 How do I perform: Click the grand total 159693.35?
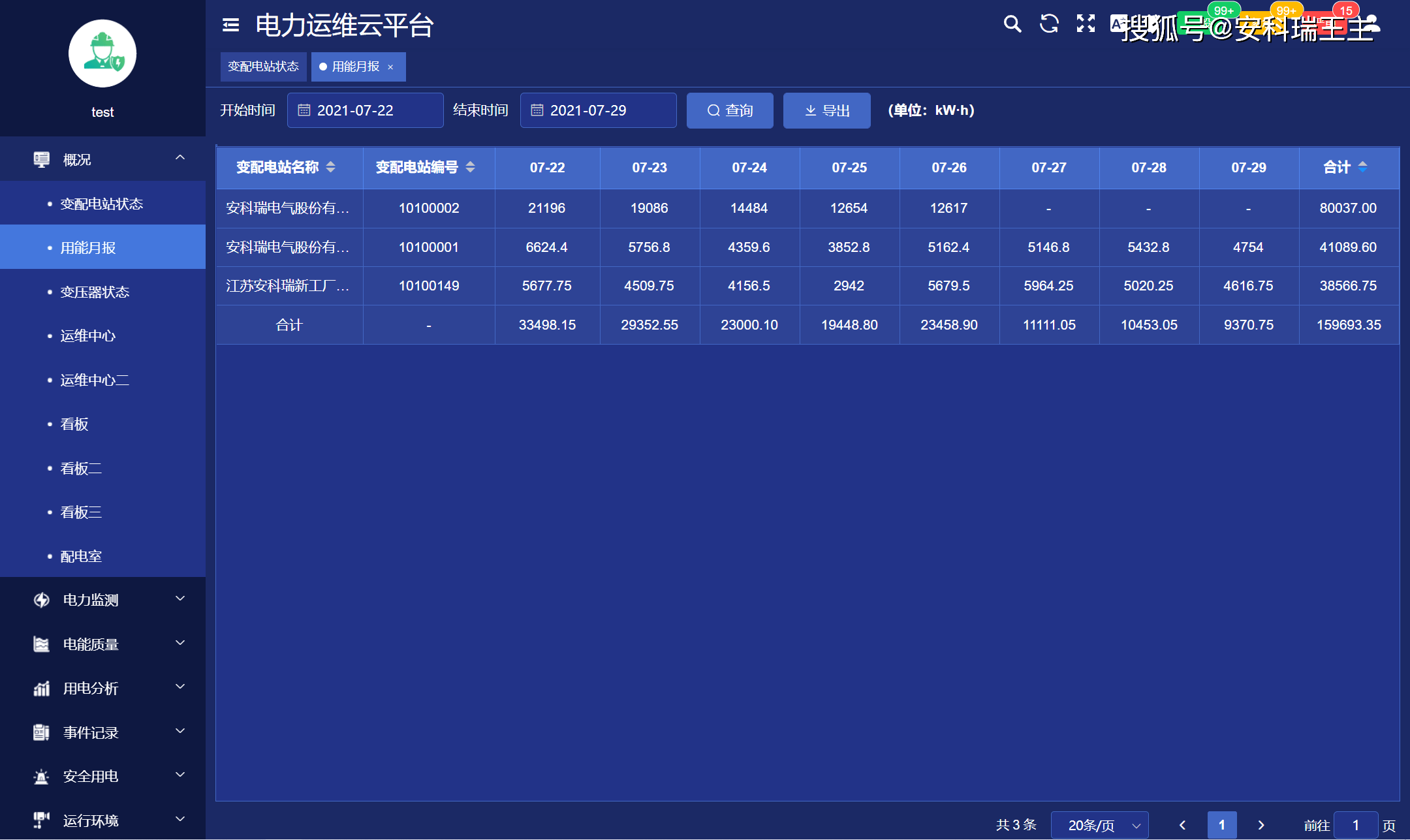pyautogui.click(x=1349, y=325)
